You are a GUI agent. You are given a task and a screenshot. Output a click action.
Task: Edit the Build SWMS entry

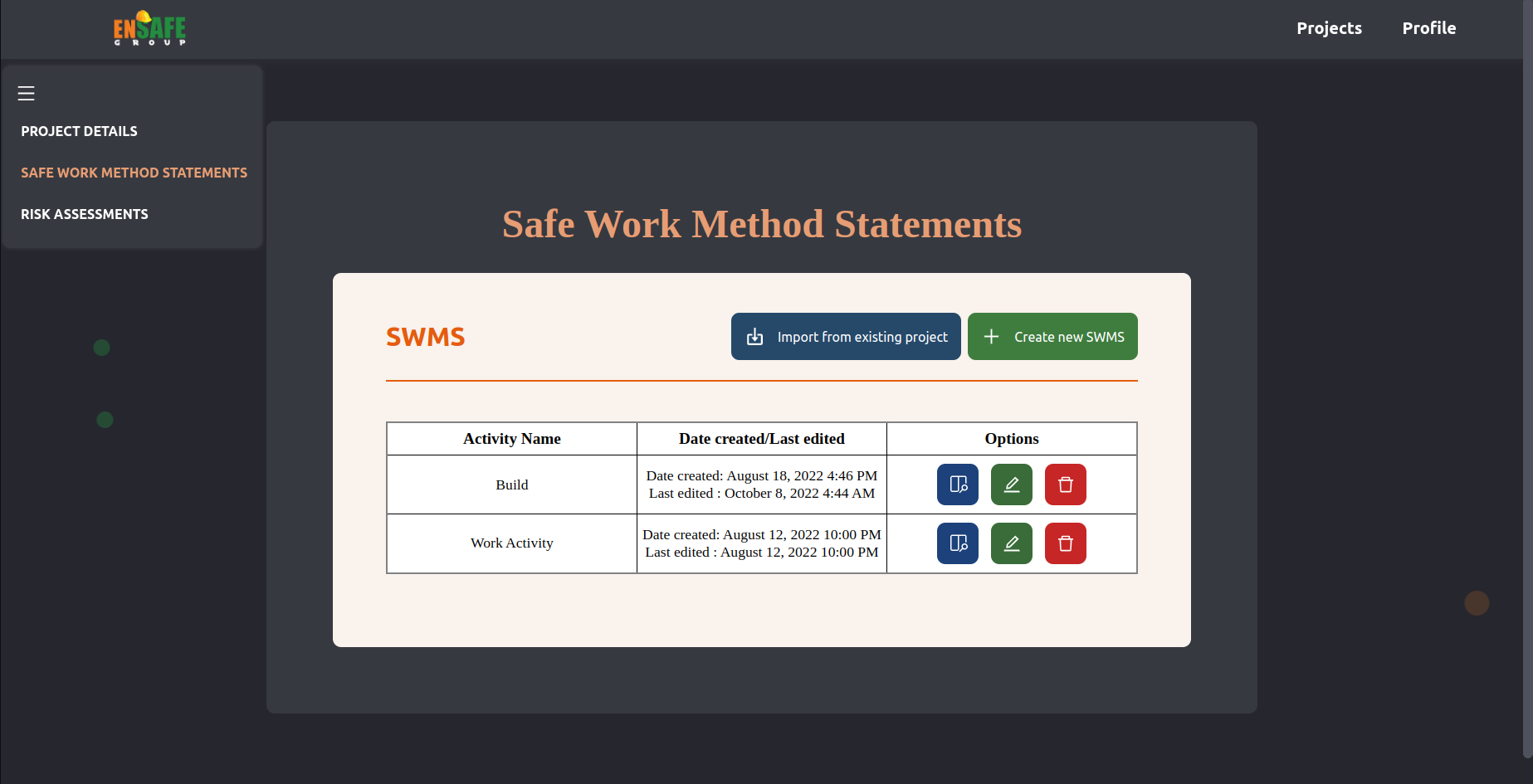coord(1012,485)
